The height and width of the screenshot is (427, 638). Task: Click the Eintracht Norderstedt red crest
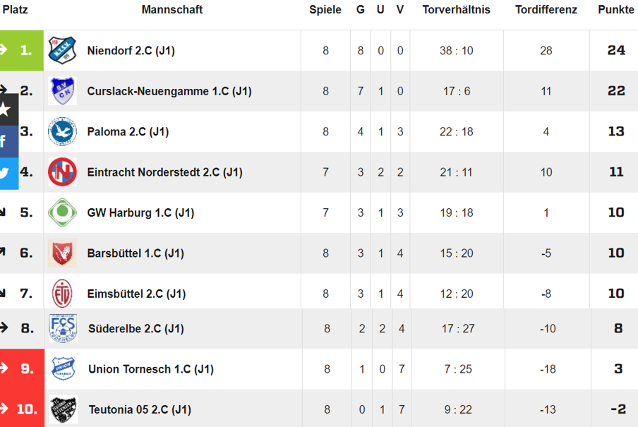point(62,172)
